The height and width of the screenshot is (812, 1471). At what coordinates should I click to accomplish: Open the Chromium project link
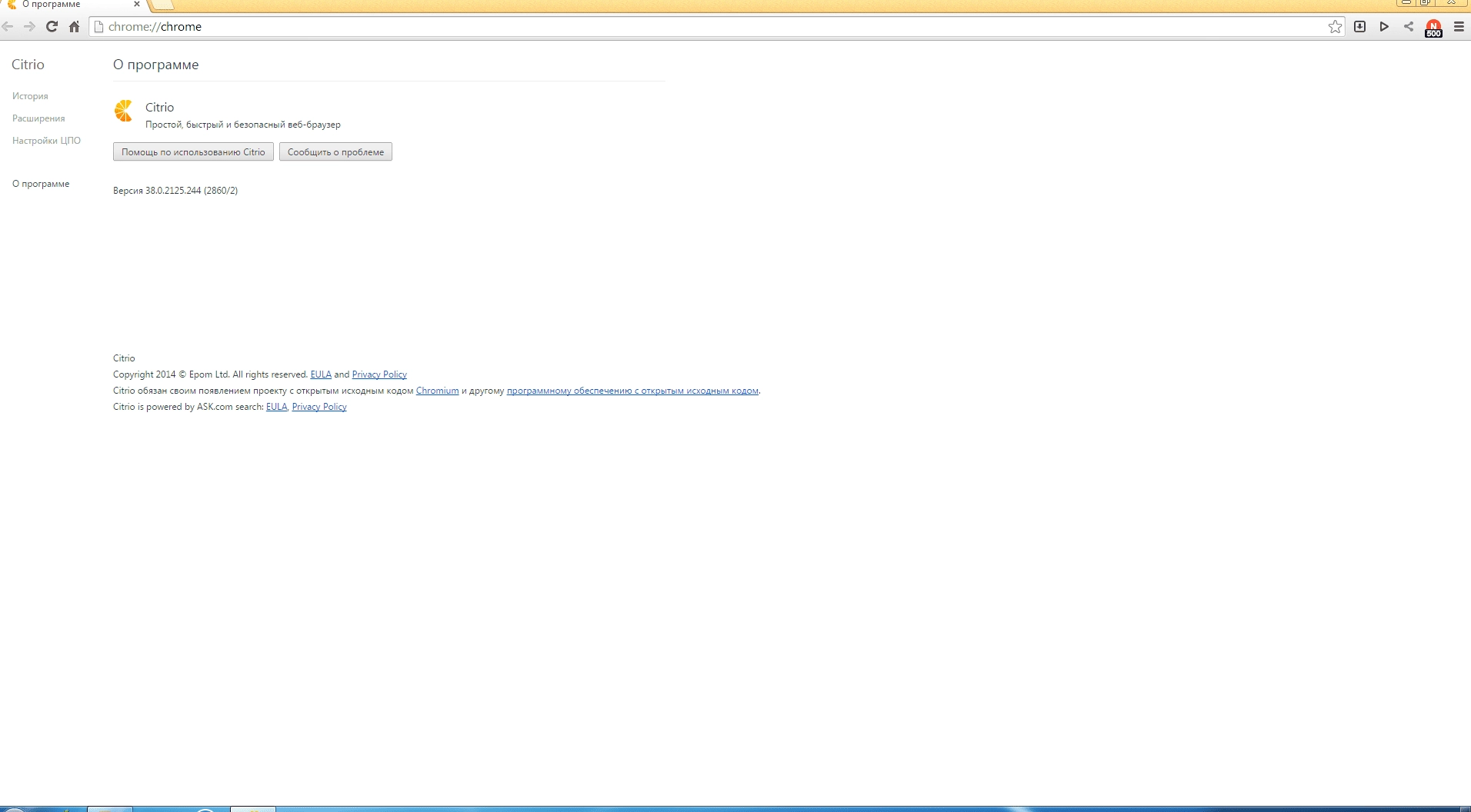[437, 391]
